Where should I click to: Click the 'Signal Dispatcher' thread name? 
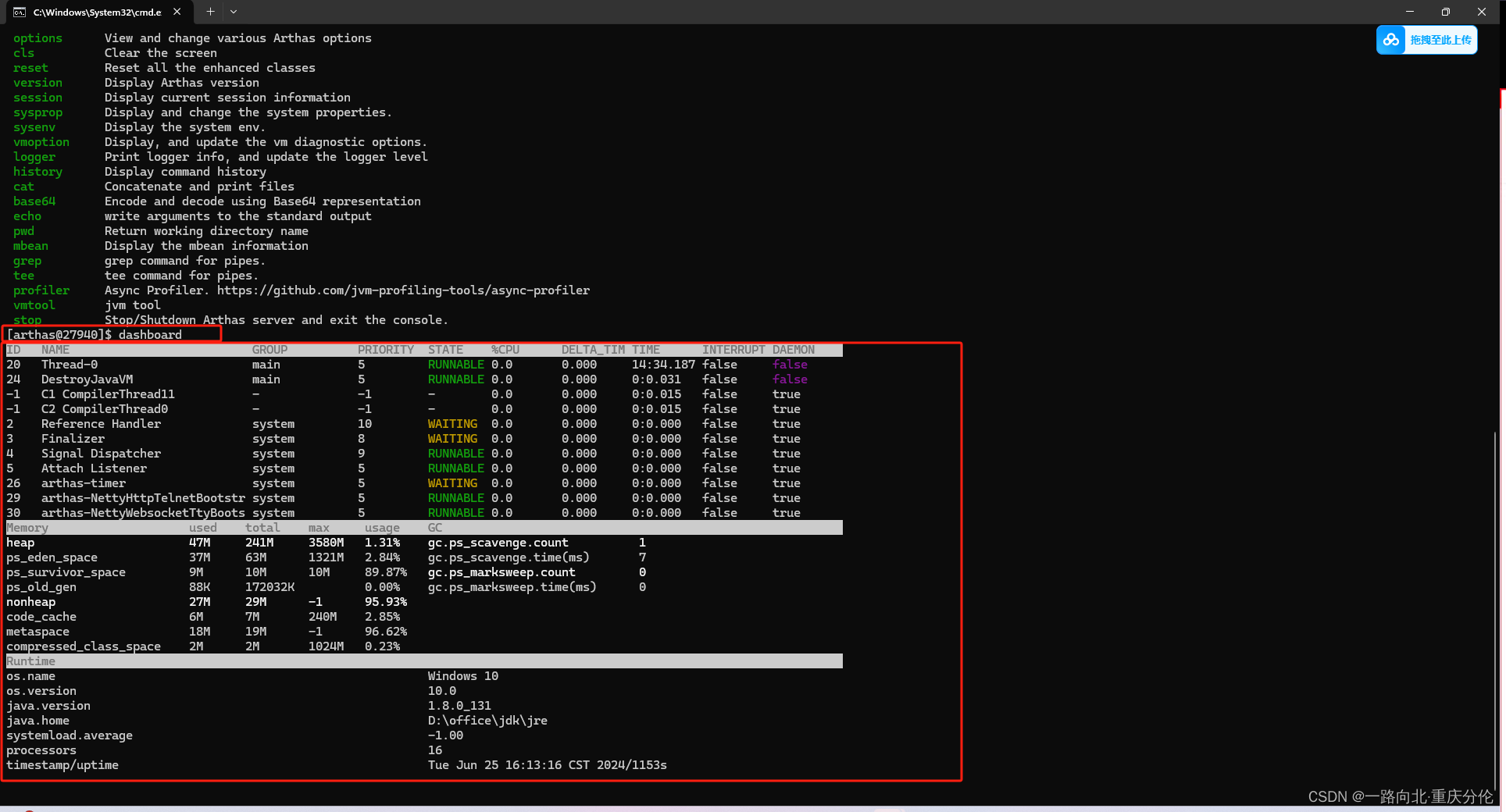(x=101, y=454)
